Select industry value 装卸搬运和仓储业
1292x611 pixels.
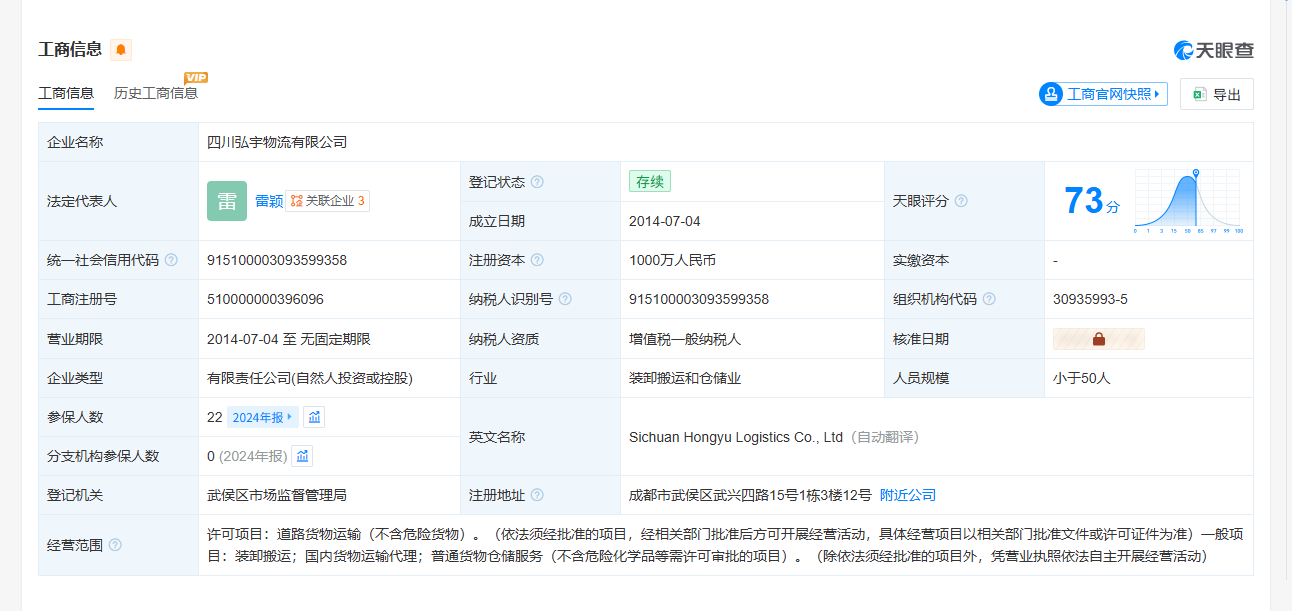(x=685, y=378)
